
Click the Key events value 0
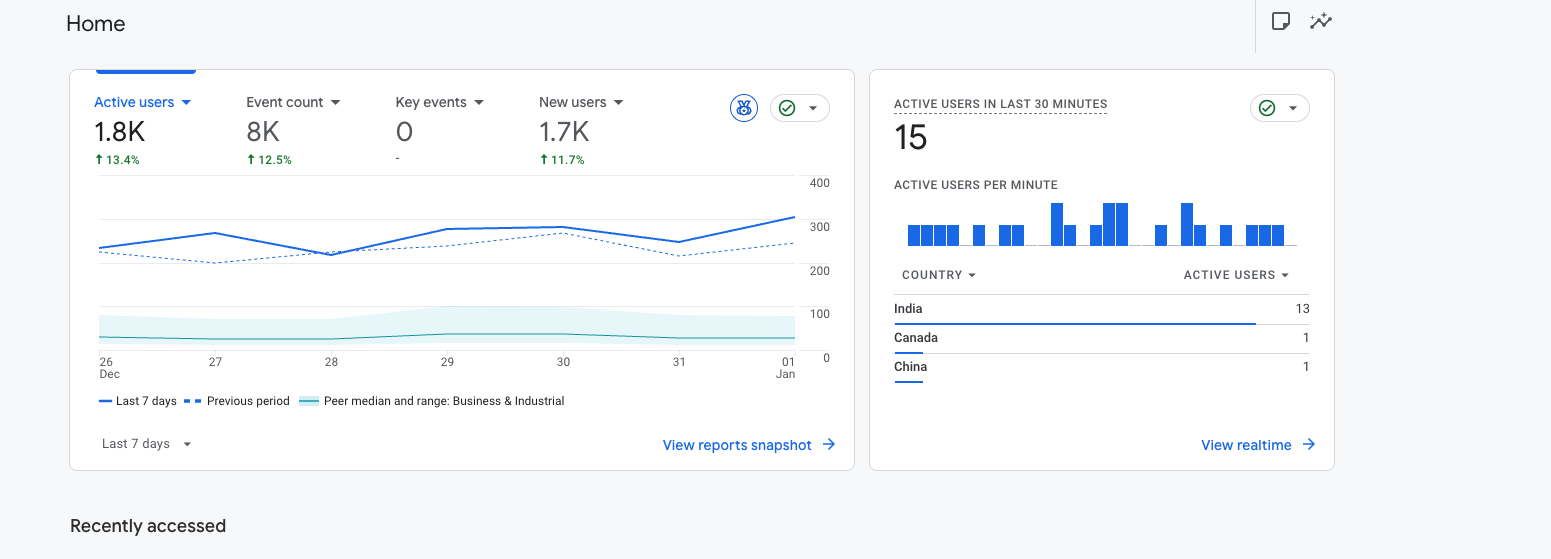point(404,132)
